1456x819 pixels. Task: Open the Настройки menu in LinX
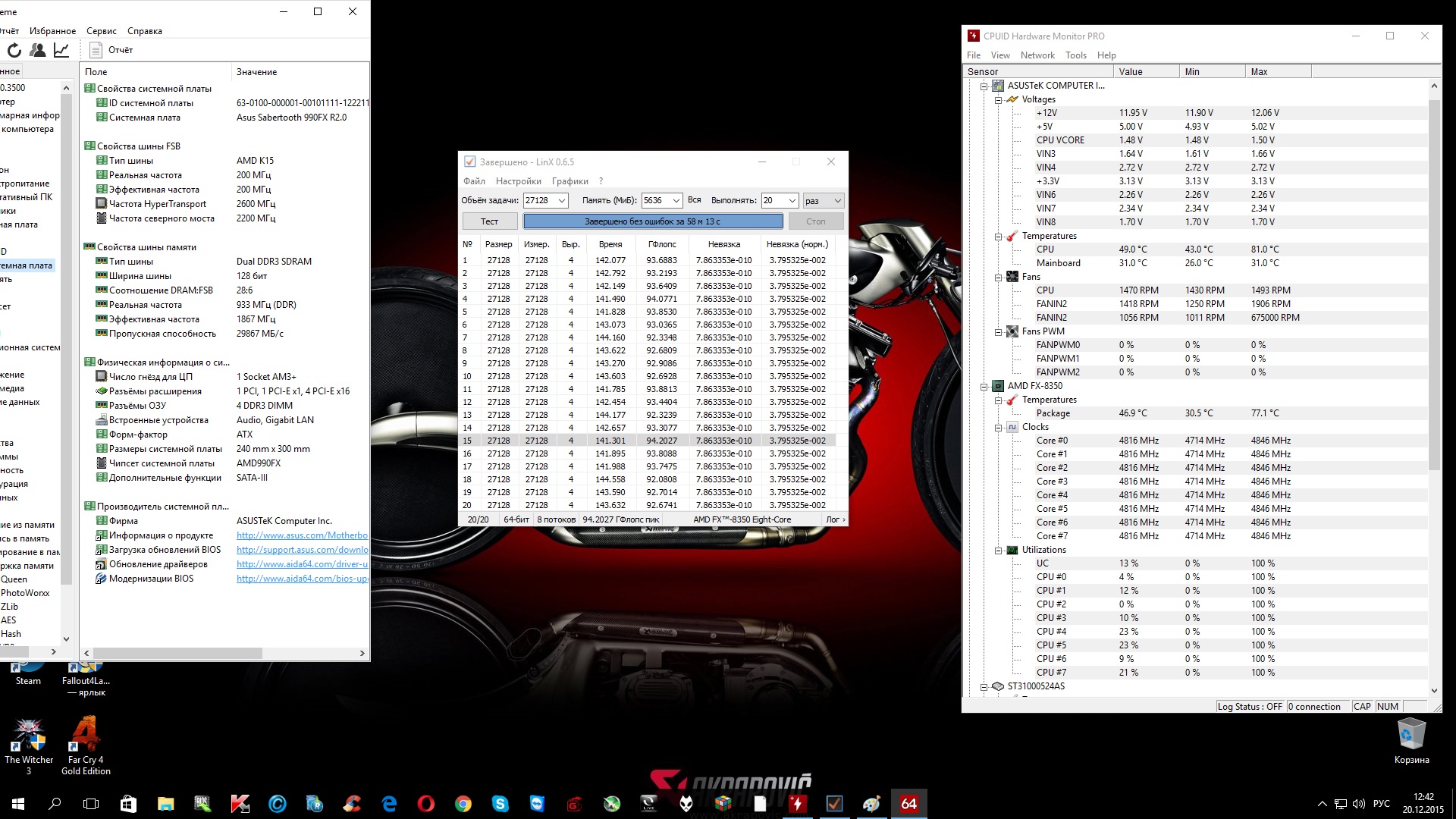(518, 181)
